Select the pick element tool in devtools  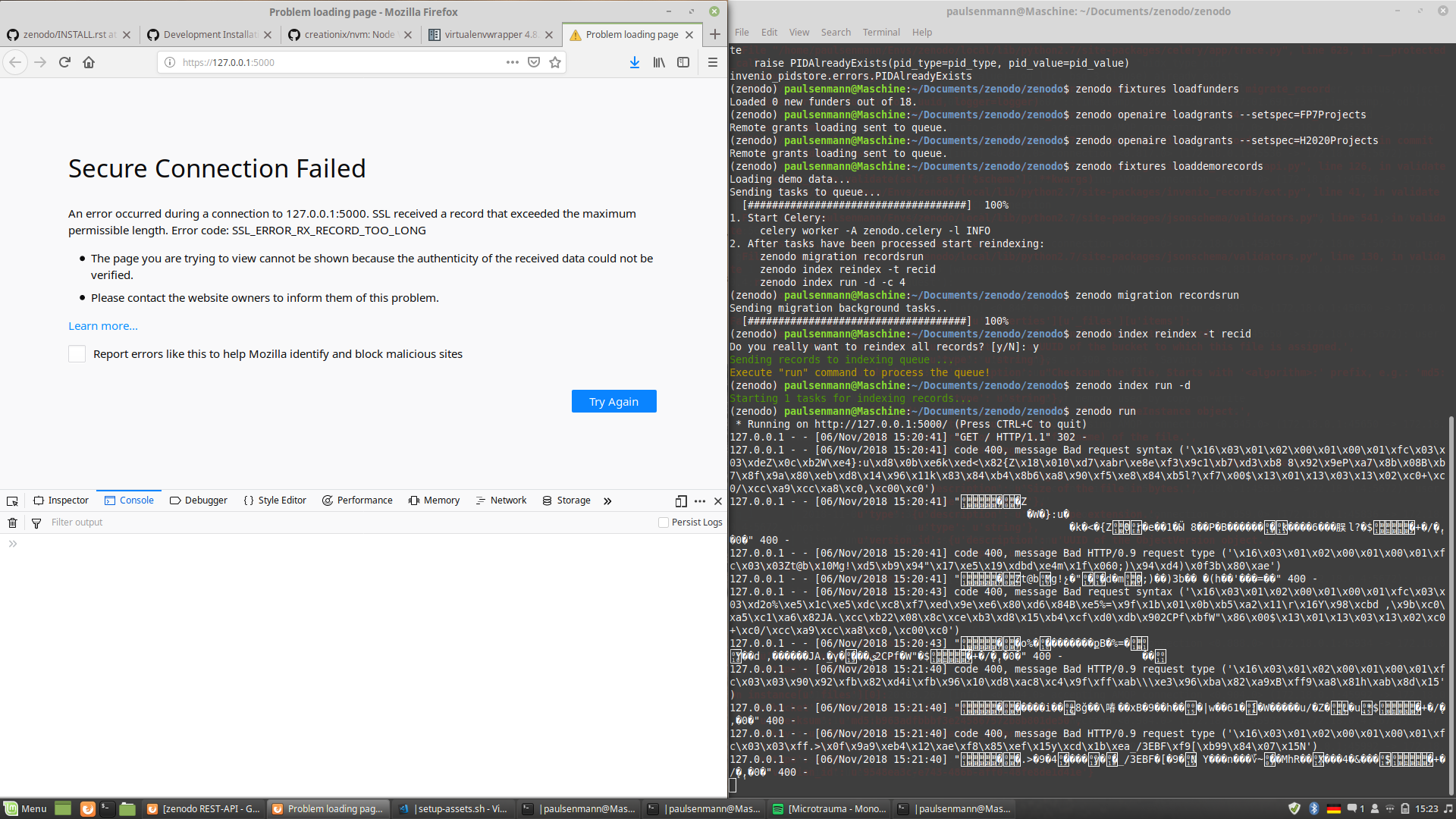12,500
